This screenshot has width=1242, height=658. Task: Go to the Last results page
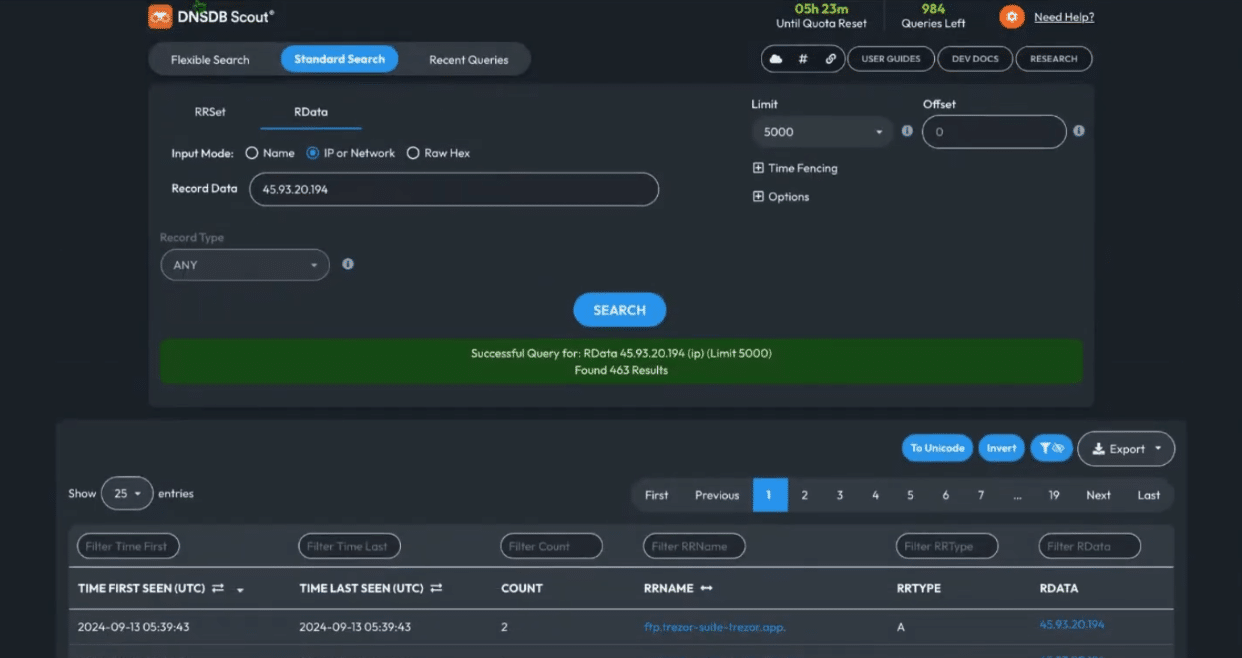[1149, 495]
